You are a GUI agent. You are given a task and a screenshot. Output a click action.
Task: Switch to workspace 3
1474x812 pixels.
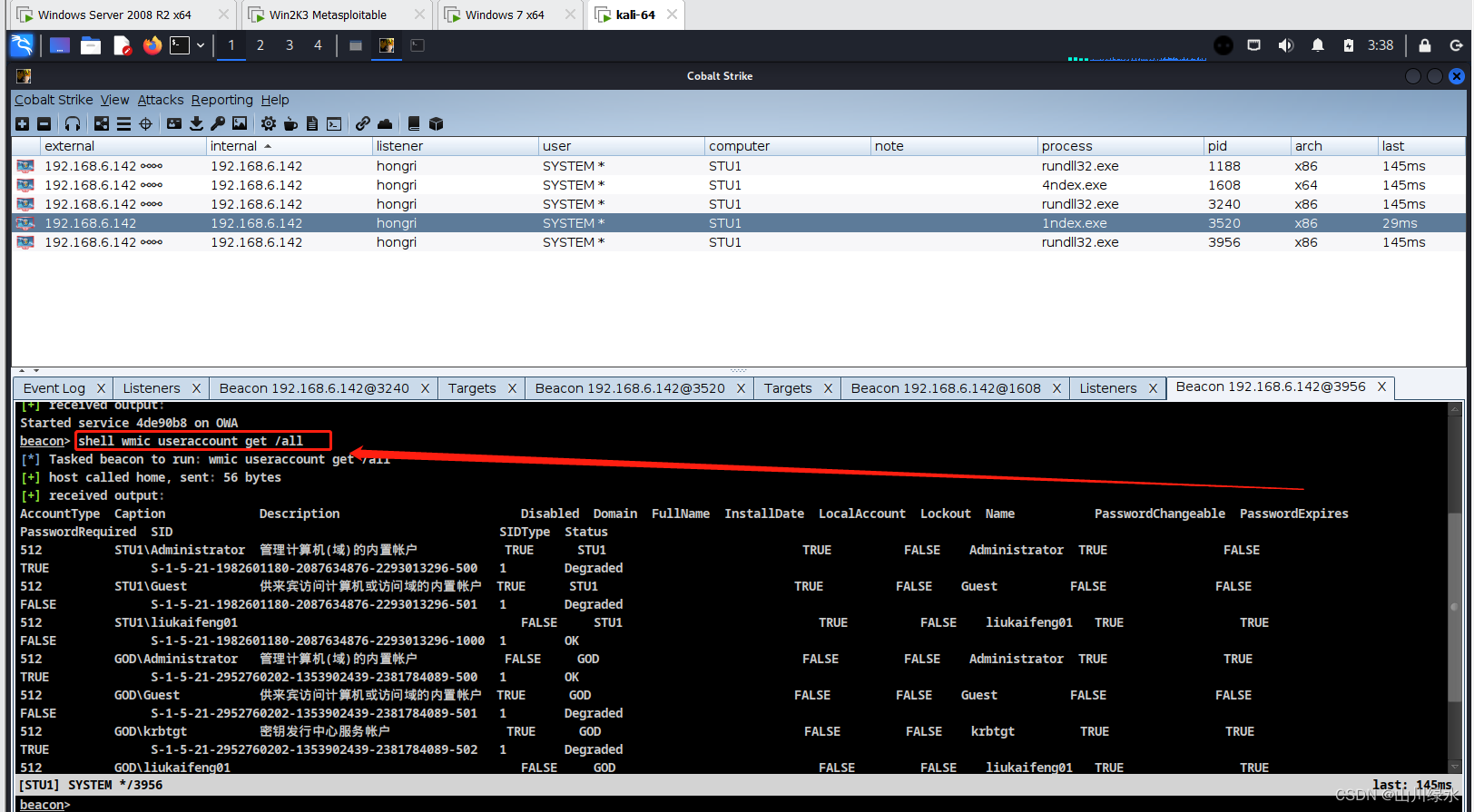(290, 45)
